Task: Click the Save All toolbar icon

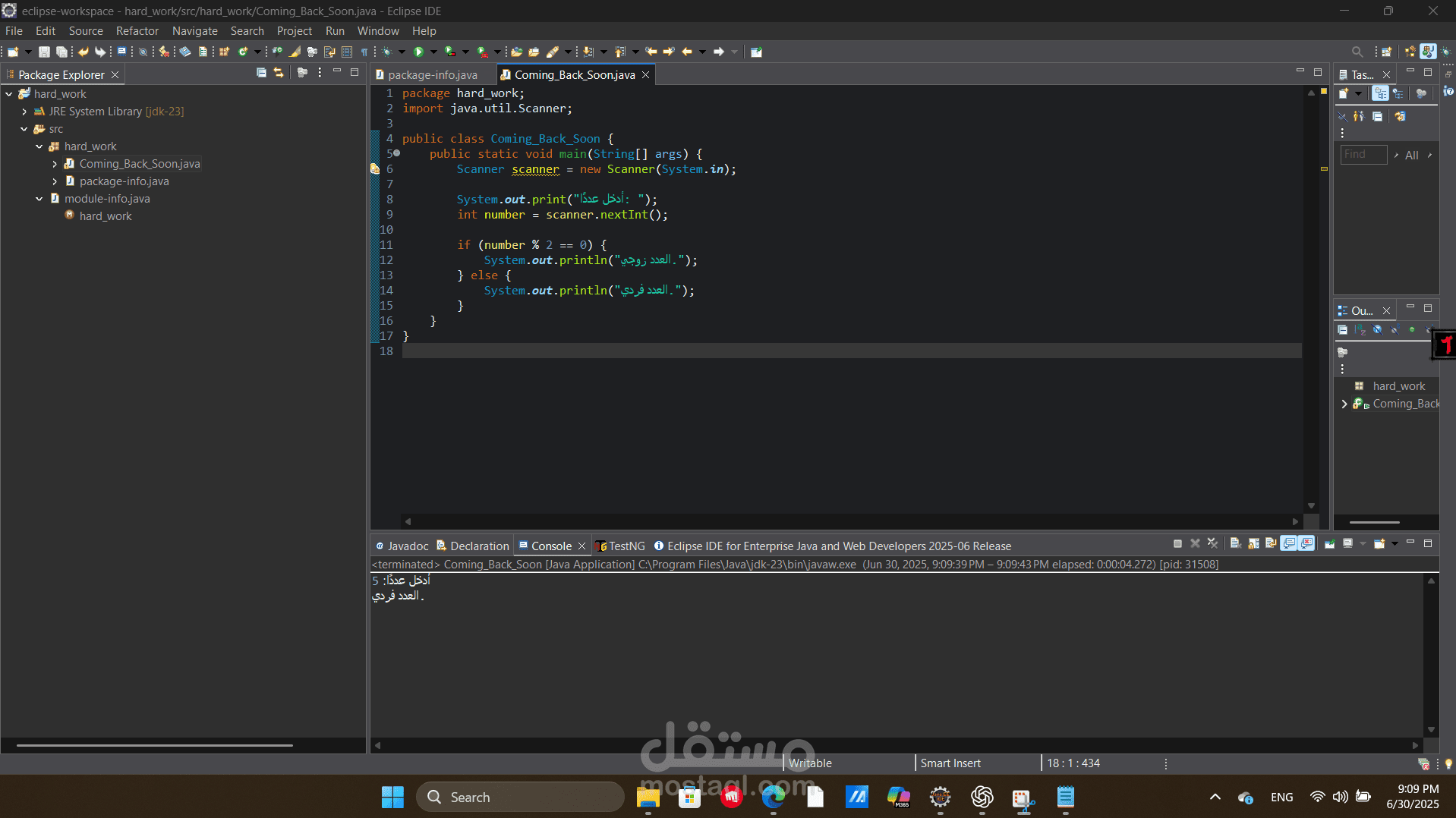Action: (62, 52)
